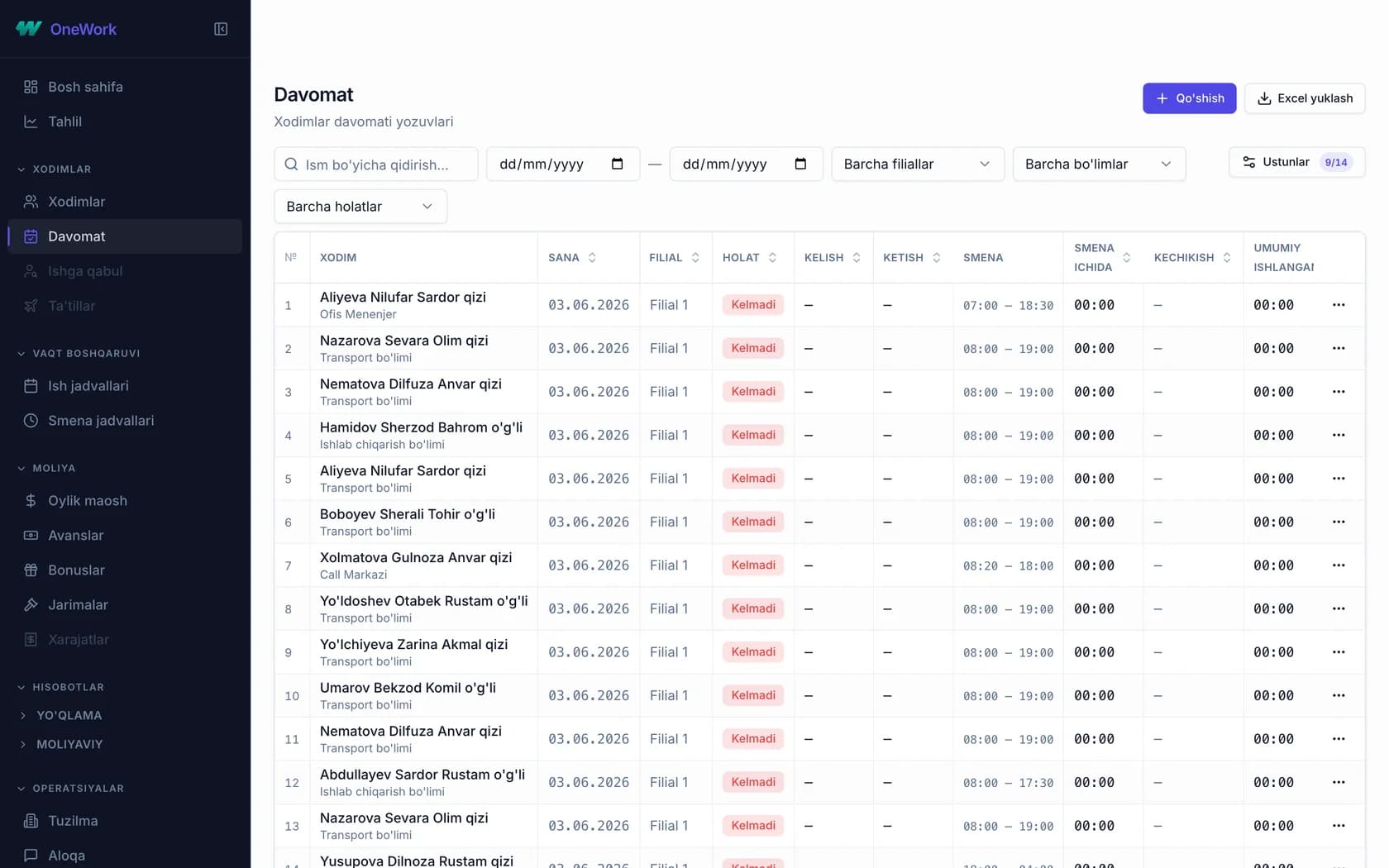
Task: Collapse the Hisobotlar section
Action: tap(60, 688)
